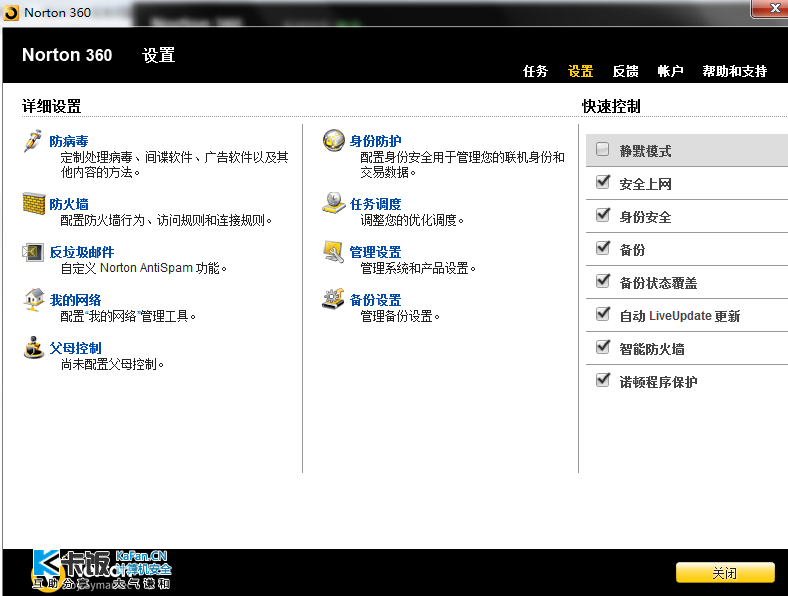Open 反垃圾邮件 settings link

82,252
